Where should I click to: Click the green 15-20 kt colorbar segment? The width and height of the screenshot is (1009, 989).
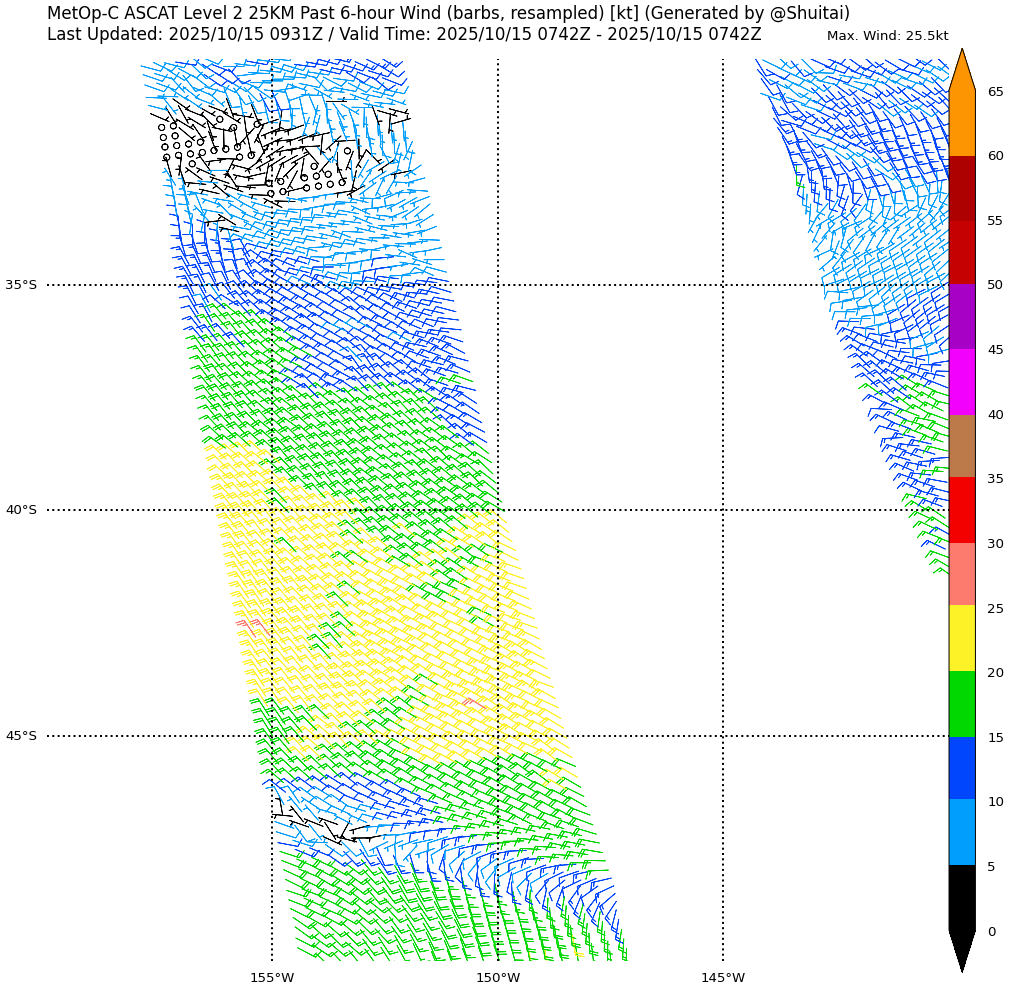[961, 704]
